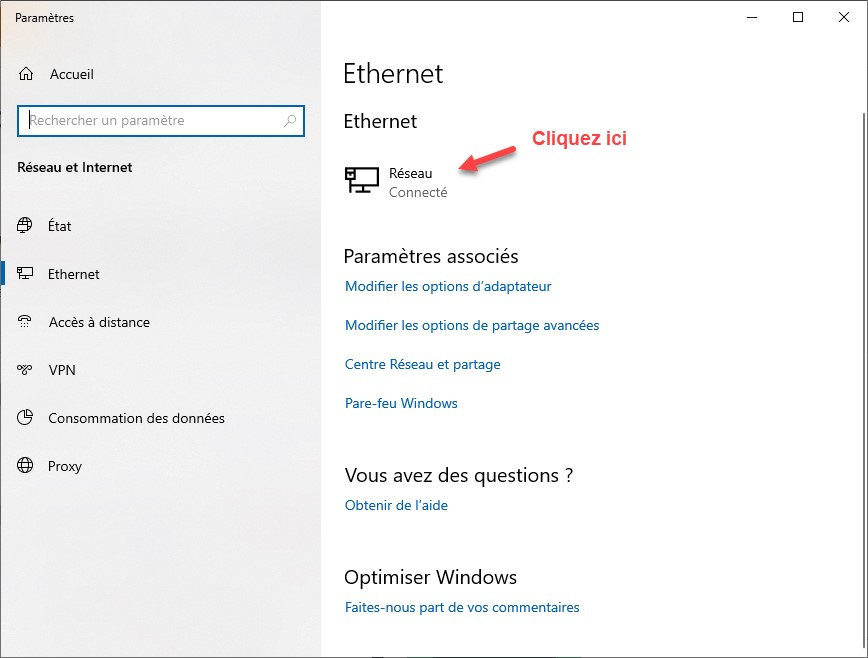Click the search magnifier icon
Image resolution: width=868 pixels, height=658 pixels.
pos(291,121)
